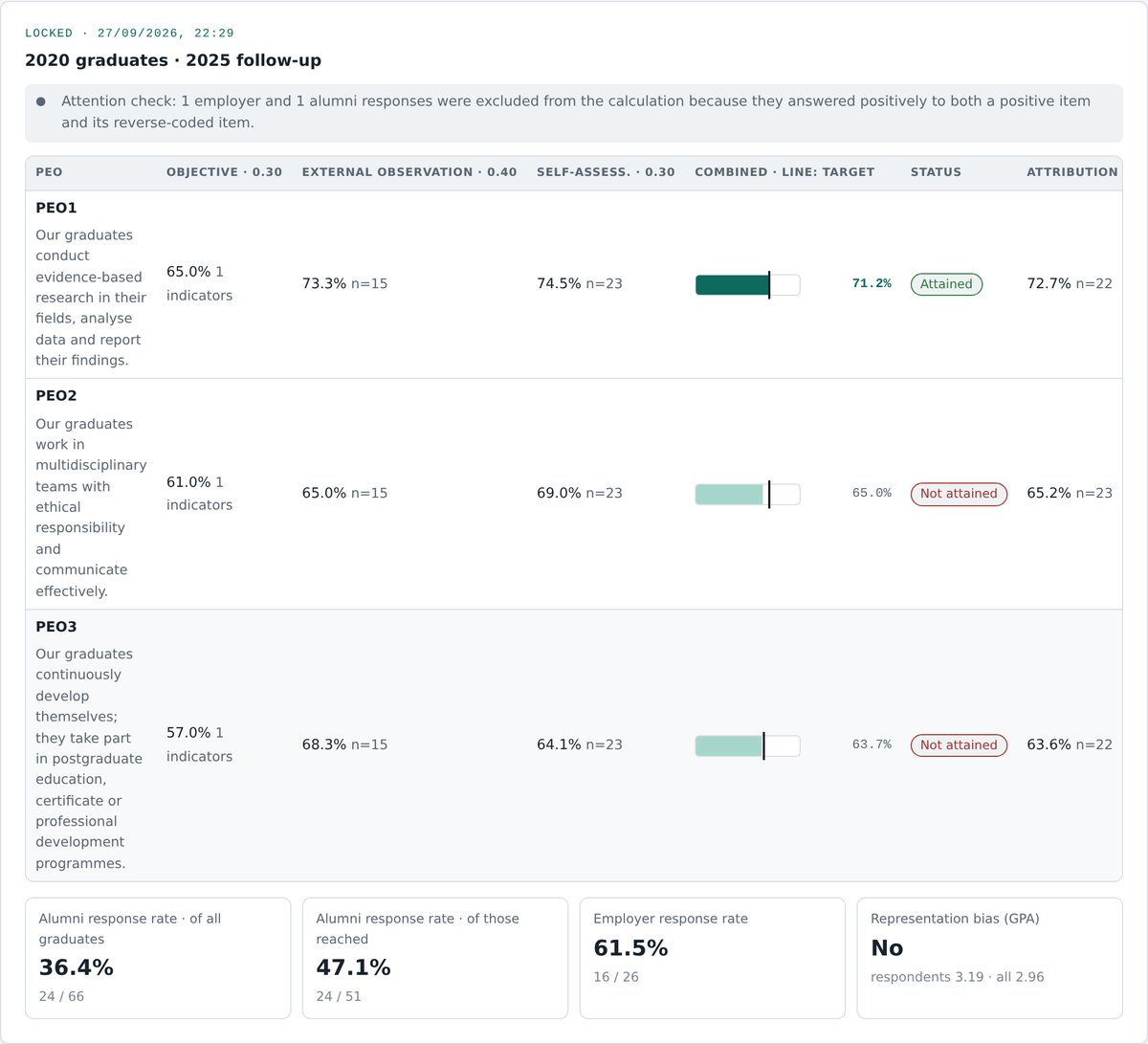Click the 63.7% combined score
This screenshot has height=1044, width=1148.
(x=872, y=745)
